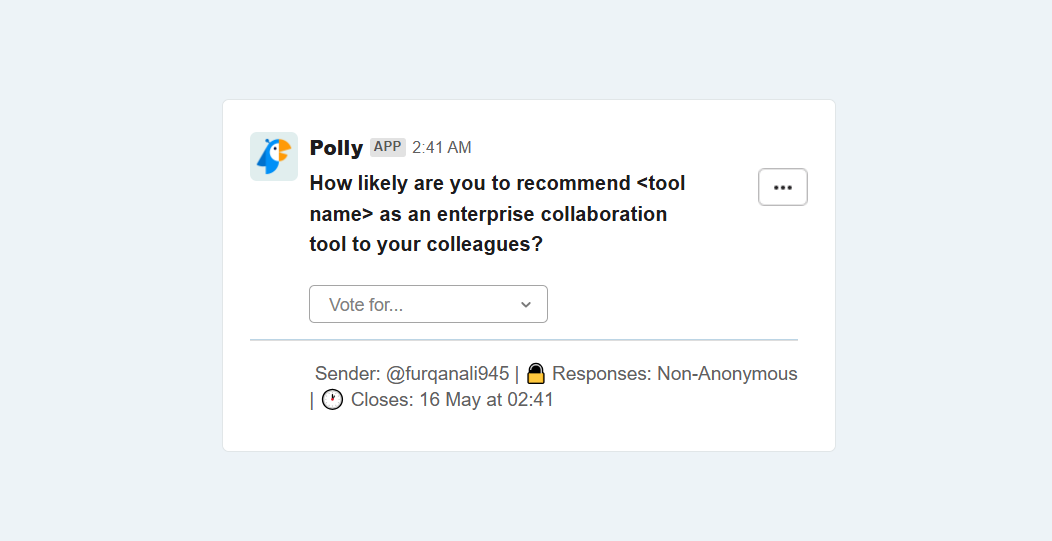Click the yellow padlock icon

coord(535,373)
